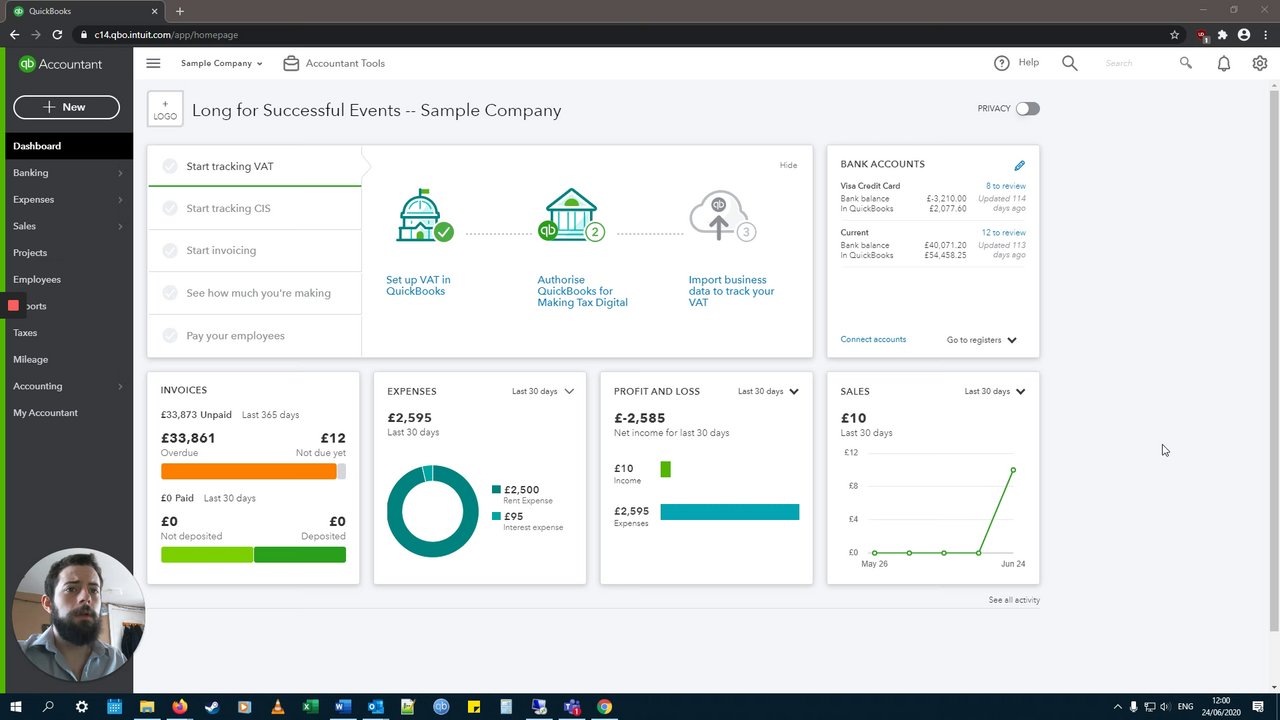
Task: Go back in the browser
Action: (x=14, y=35)
